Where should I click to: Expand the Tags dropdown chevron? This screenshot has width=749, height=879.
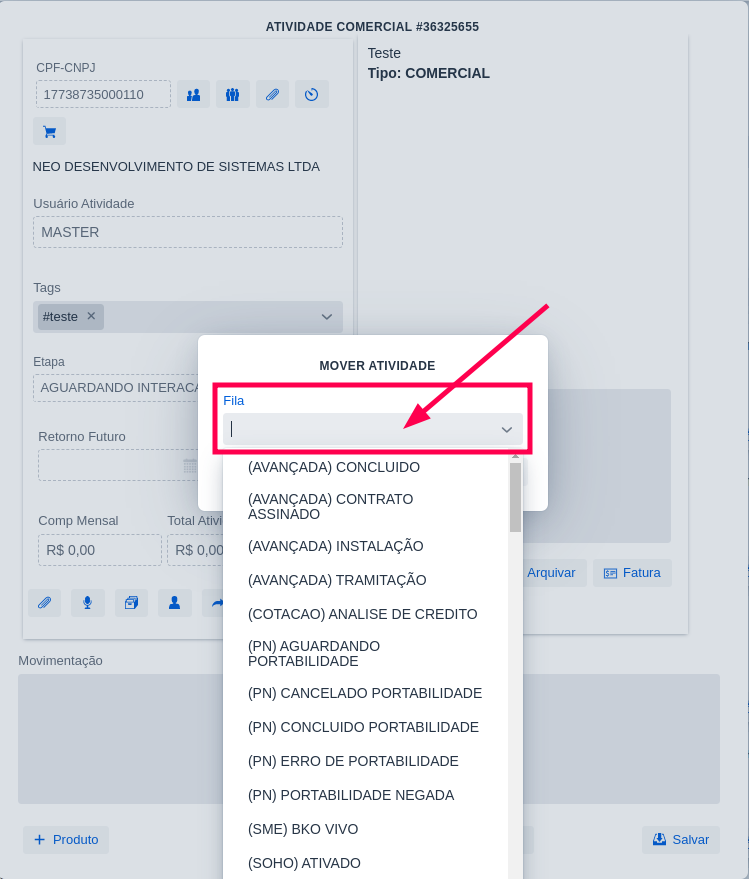coord(326,317)
